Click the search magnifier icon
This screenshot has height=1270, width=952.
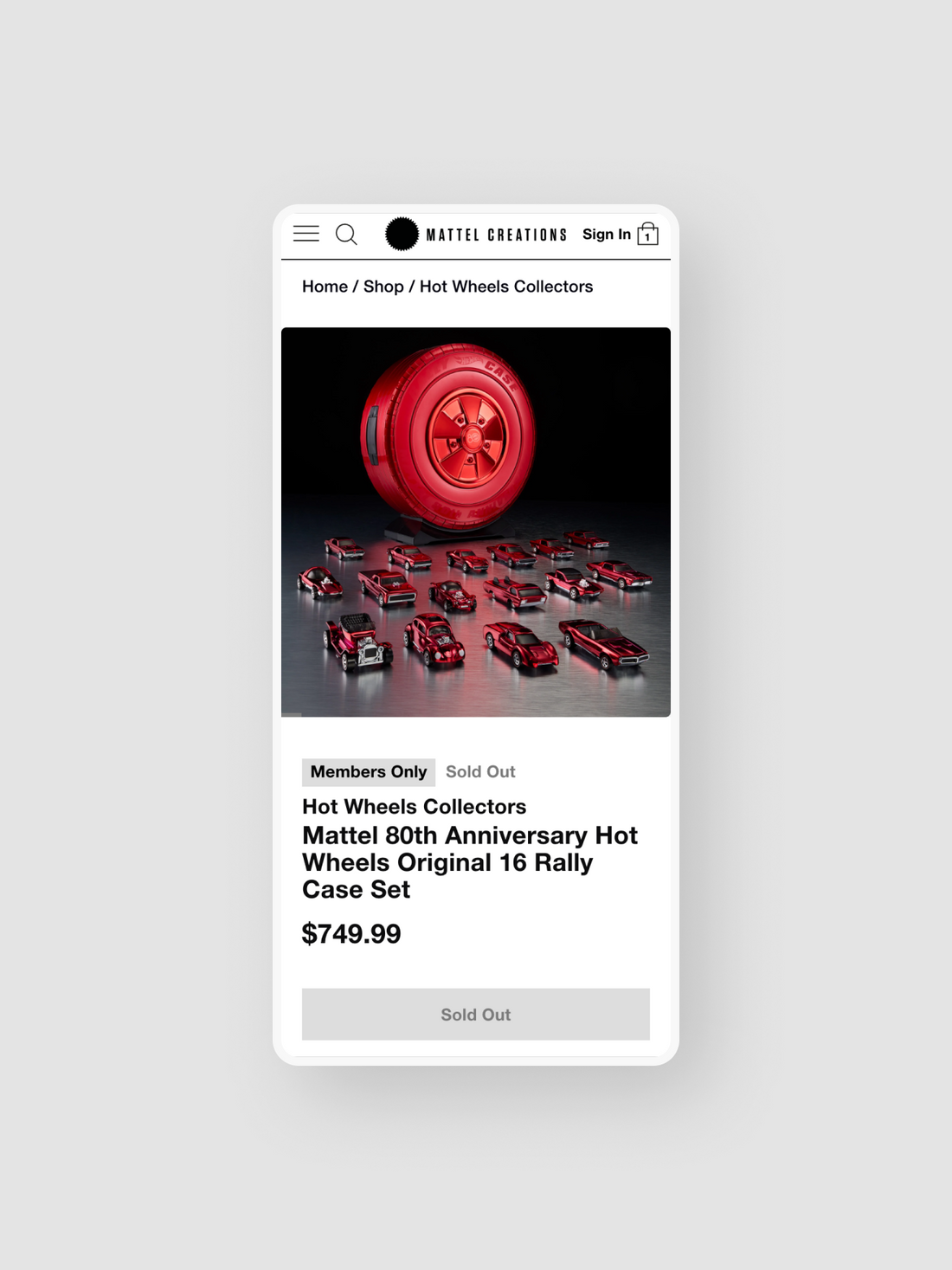coord(346,235)
